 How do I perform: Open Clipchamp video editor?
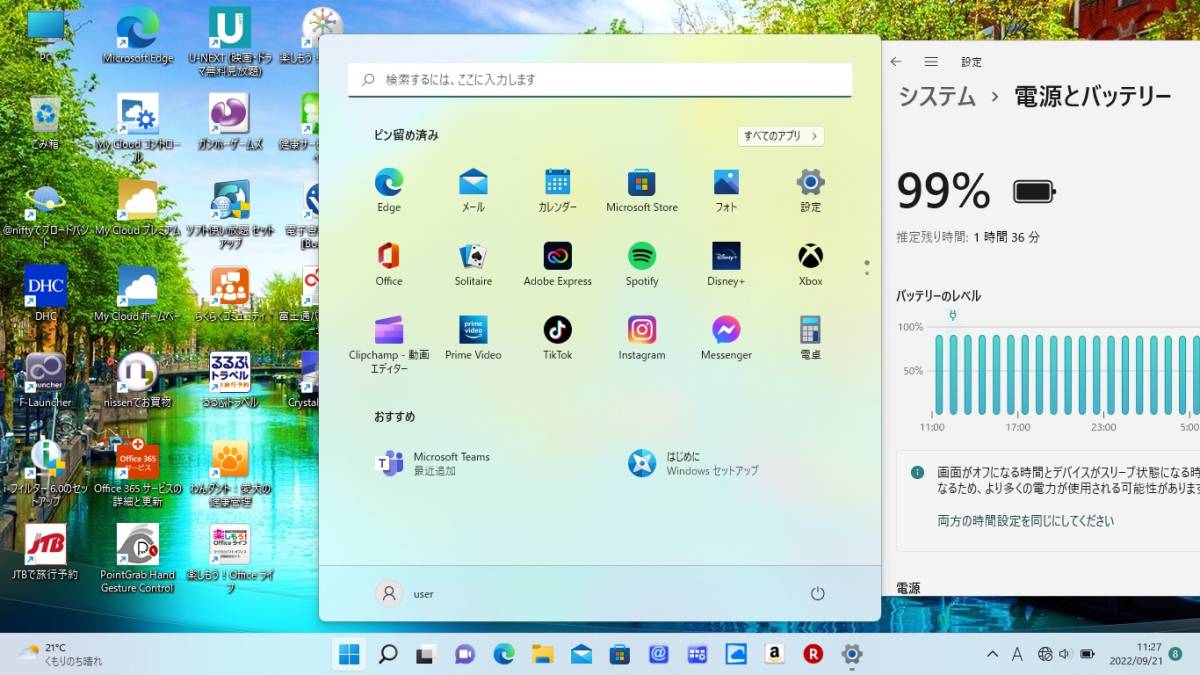pyautogui.click(x=389, y=344)
